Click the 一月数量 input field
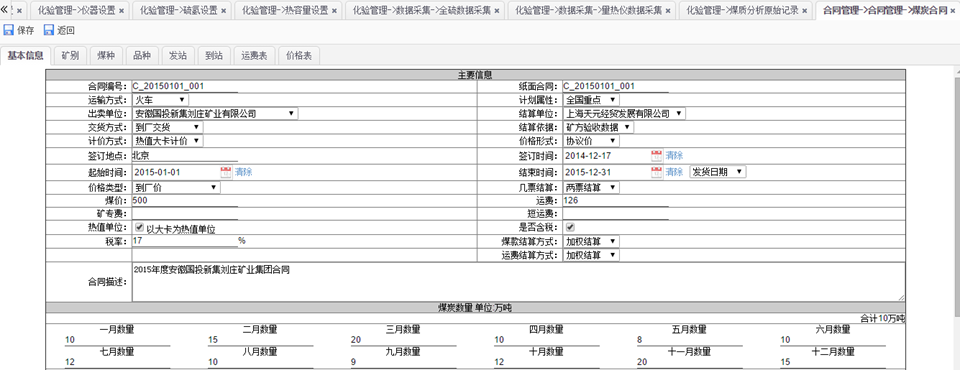 [117, 341]
